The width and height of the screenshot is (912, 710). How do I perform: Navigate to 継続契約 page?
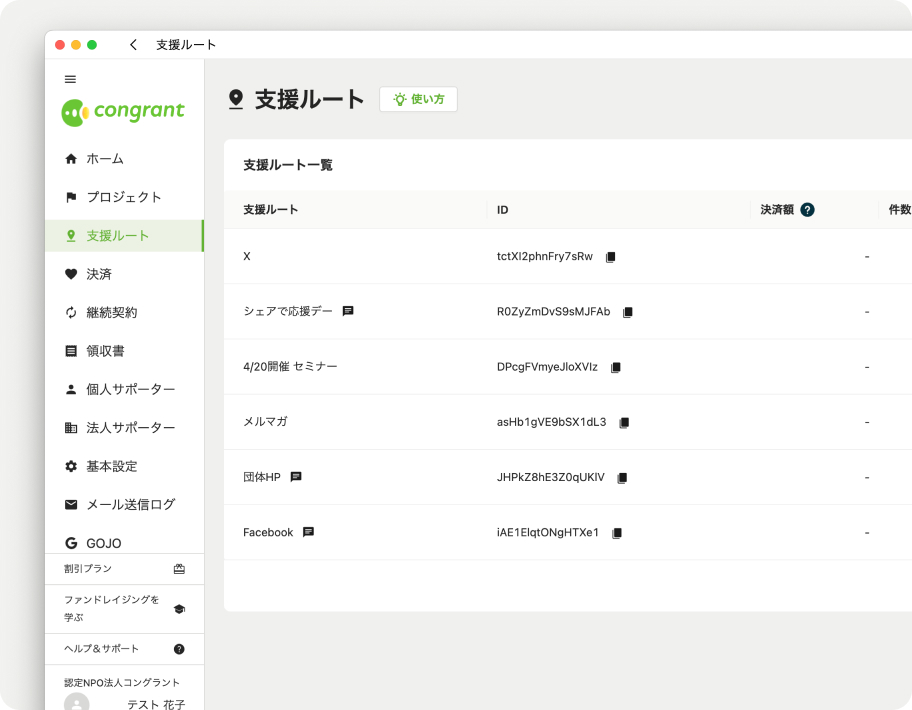click(111, 312)
